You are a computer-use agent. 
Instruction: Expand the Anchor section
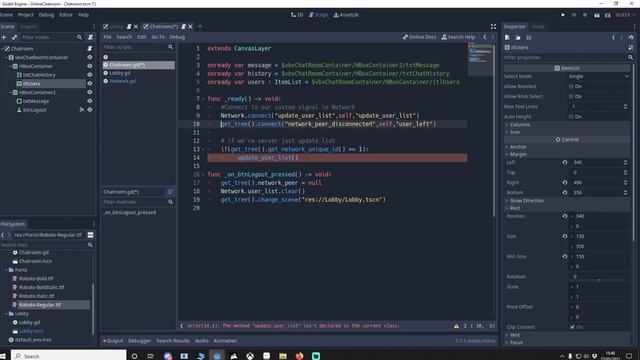click(567, 147)
